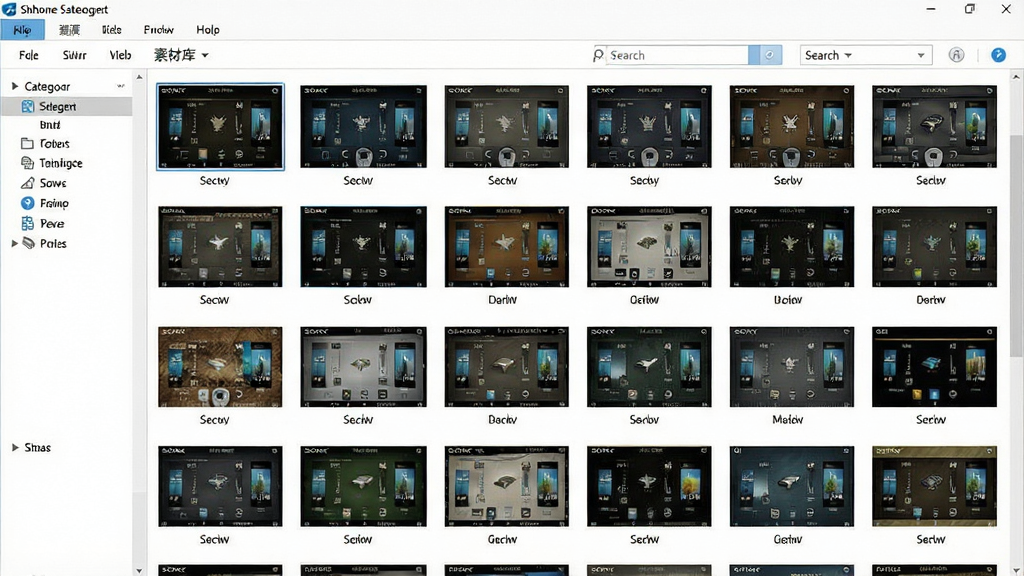The width and height of the screenshot is (1024, 576).
Task: Select the Peve icon in the sidebar
Action: [27, 223]
